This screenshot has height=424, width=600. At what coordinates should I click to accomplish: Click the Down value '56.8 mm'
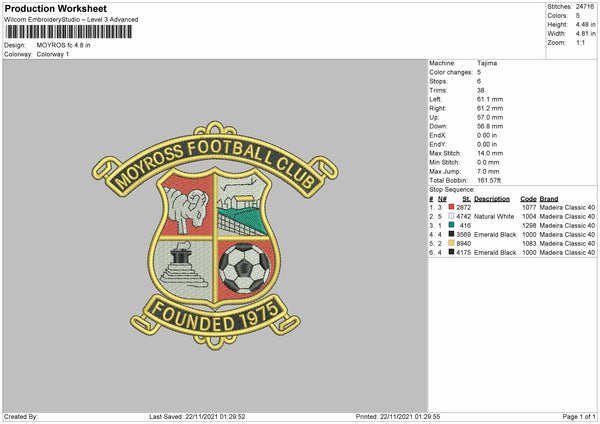pyautogui.click(x=490, y=126)
